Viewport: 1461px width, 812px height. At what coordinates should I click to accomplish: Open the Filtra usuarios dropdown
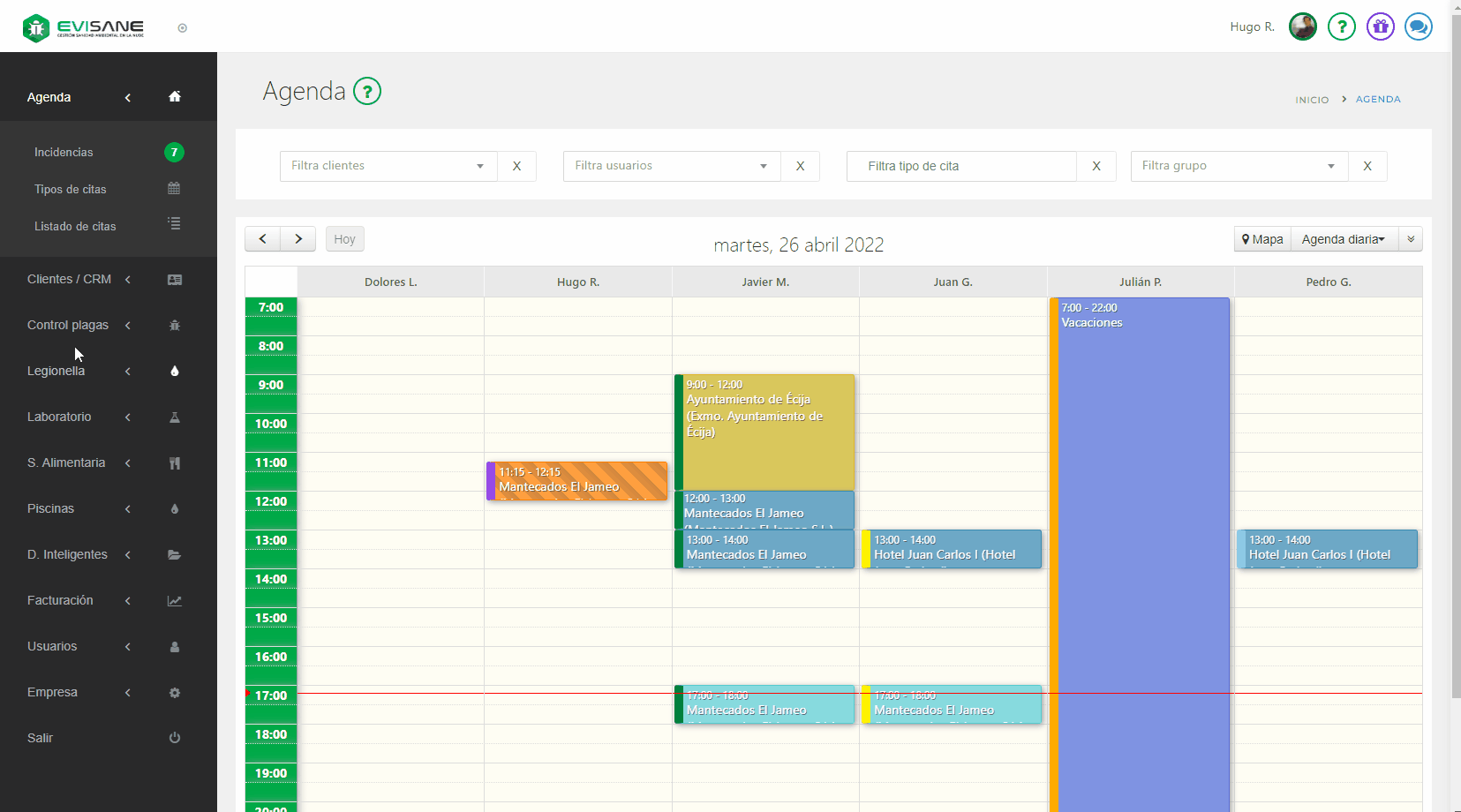[x=671, y=166]
